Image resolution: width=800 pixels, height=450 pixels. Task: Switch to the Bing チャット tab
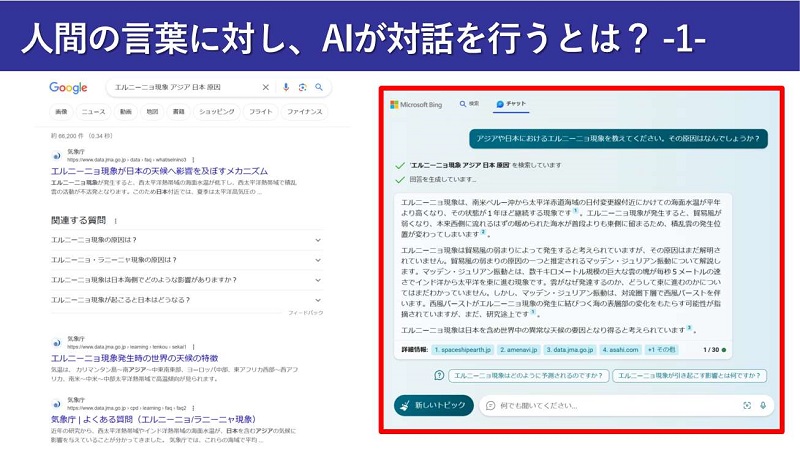(511, 104)
